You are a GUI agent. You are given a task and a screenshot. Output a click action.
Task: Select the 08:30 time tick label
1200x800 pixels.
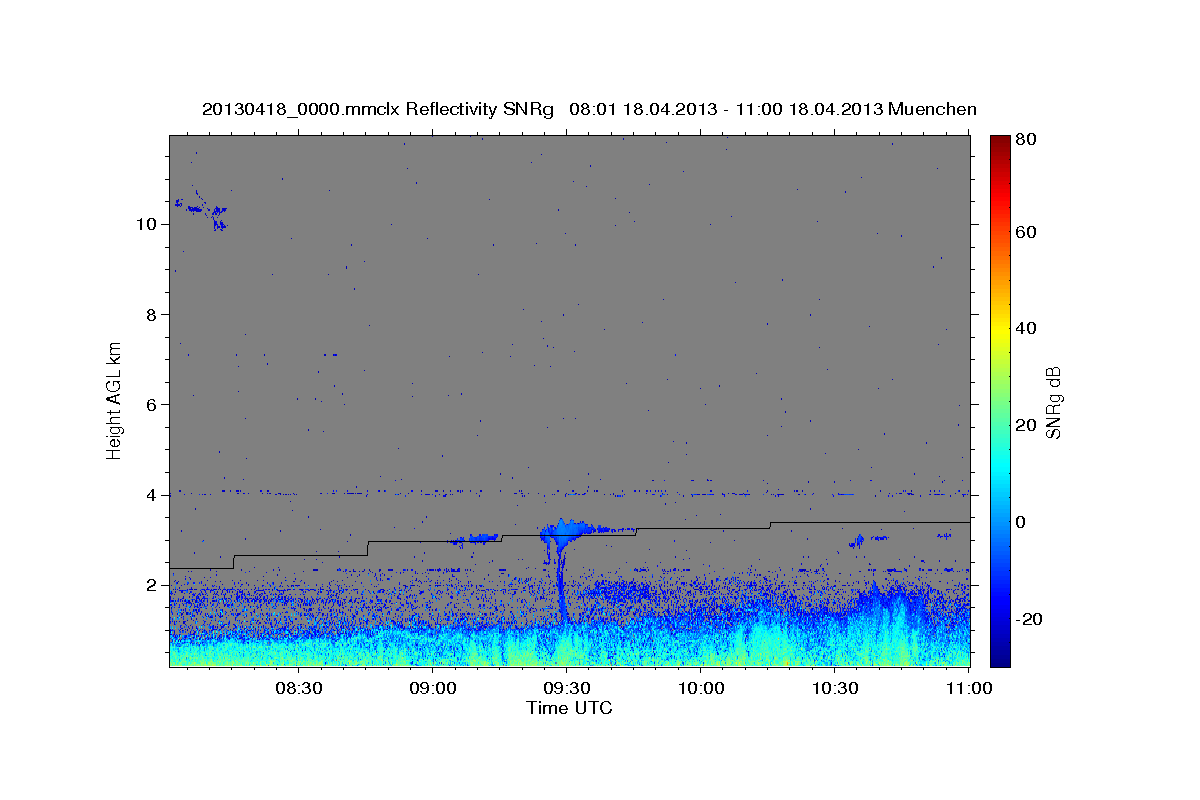coord(299,689)
